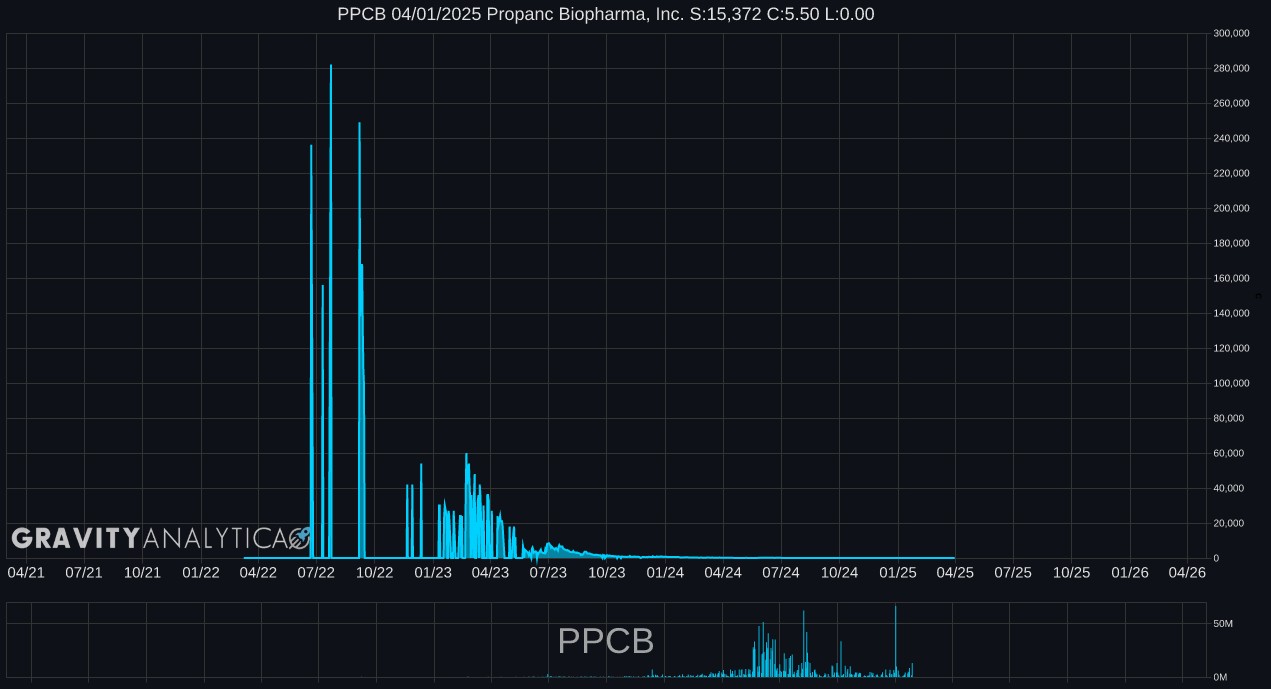
Task: Click the 07/23 date axis label
Action: (548, 572)
